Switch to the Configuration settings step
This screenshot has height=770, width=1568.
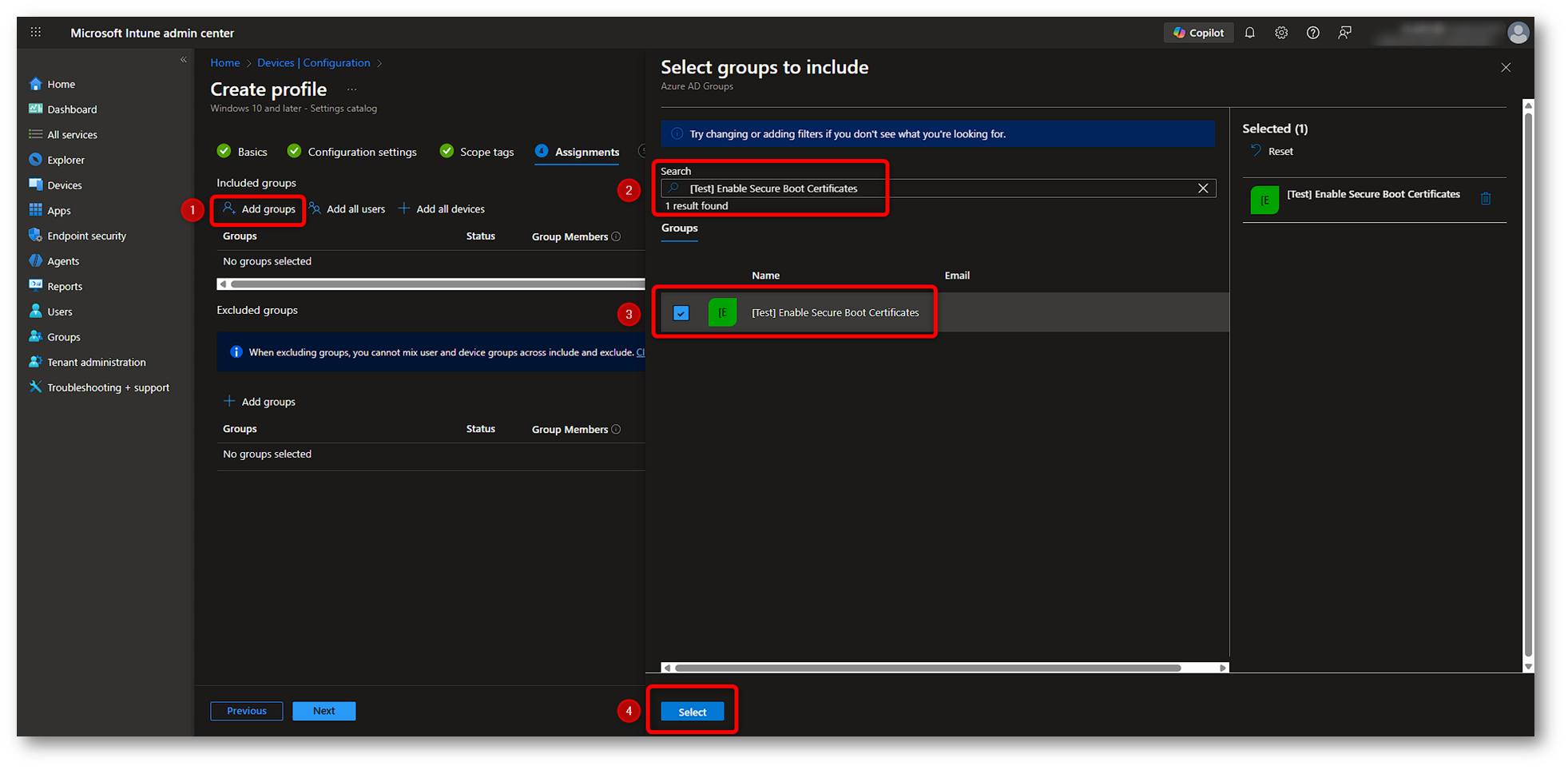(x=362, y=152)
